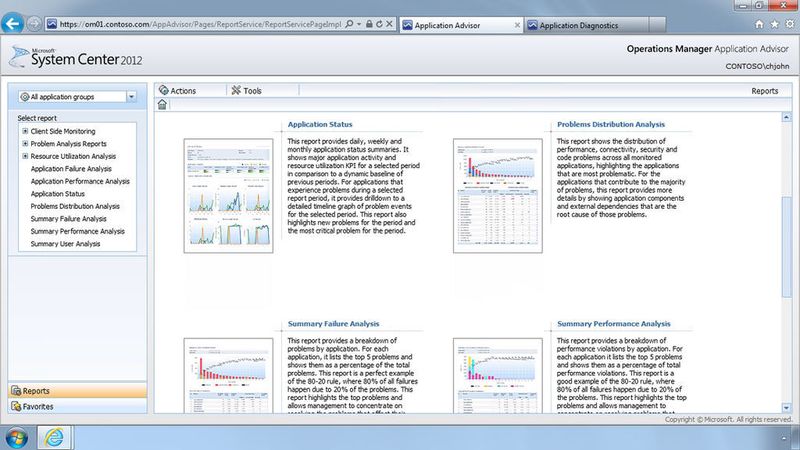The height and width of the screenshot is (450, 800).
Task: Click the home icon below Actions
Action: (162, 105)
